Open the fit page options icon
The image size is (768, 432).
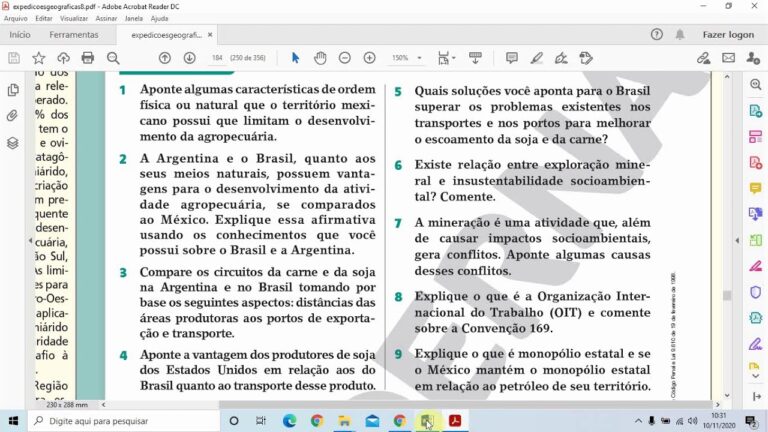point(445,58)
